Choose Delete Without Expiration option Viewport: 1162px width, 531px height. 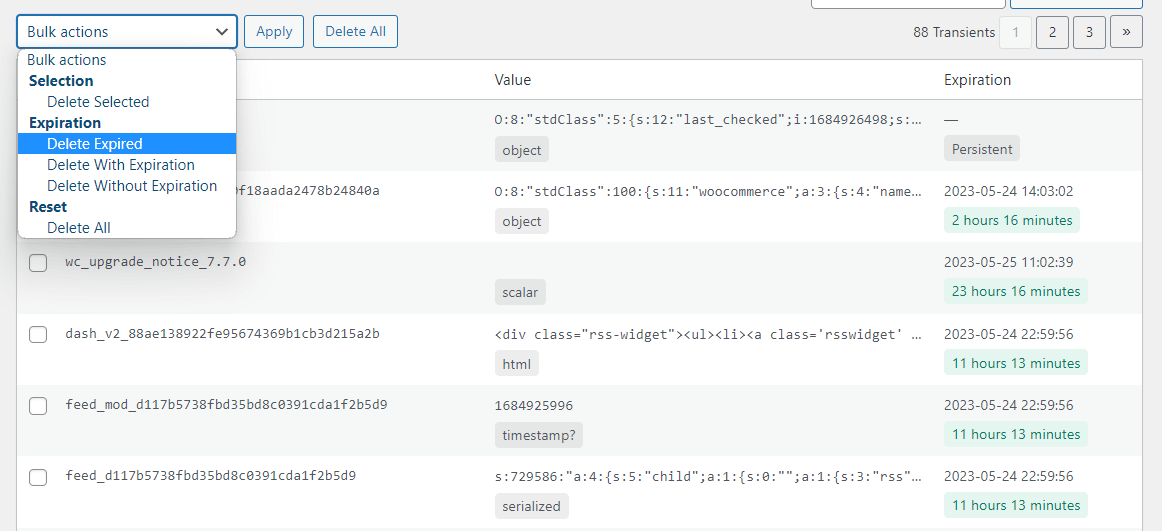click(x=127, y=186)
